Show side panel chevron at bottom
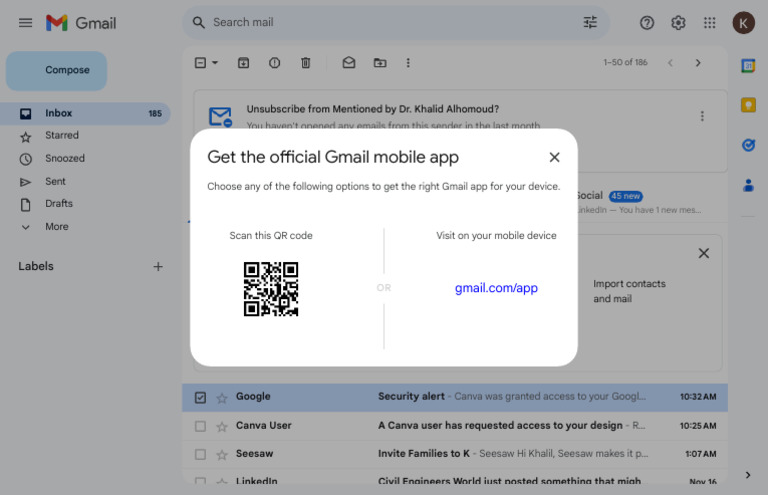Viewport: 768px width, 495px height. pos(748,475)
